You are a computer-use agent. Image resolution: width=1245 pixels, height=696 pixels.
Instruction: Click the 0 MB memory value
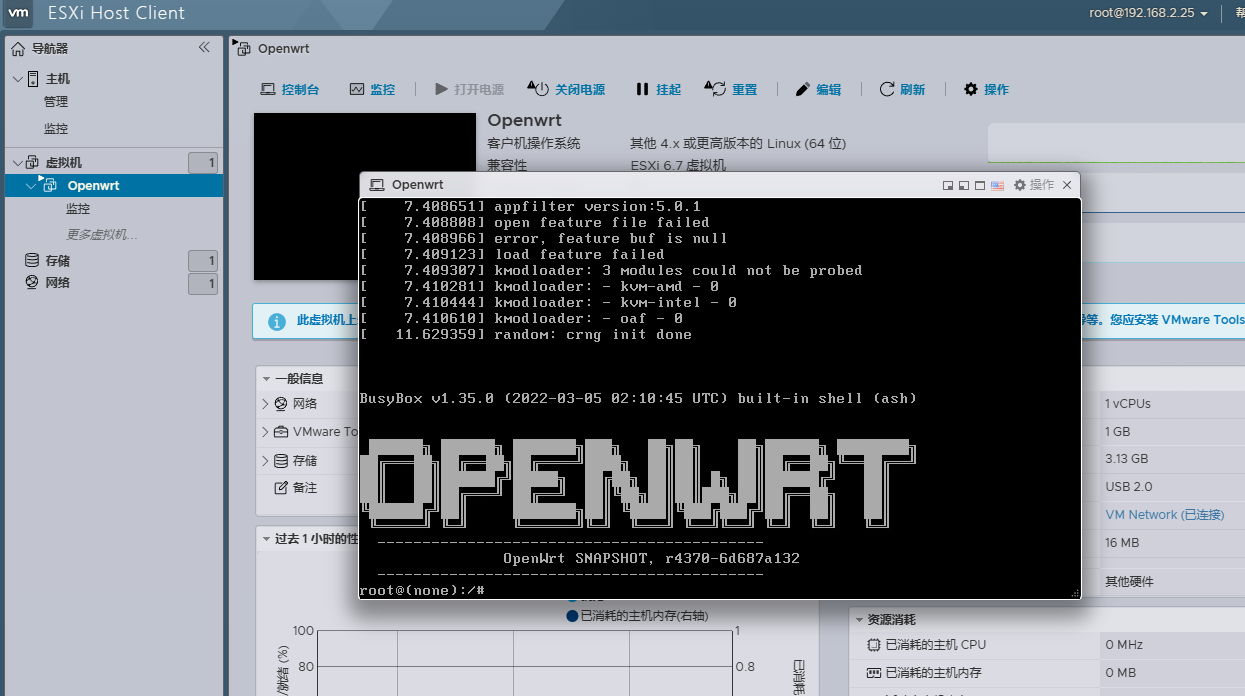[1121, 673]
